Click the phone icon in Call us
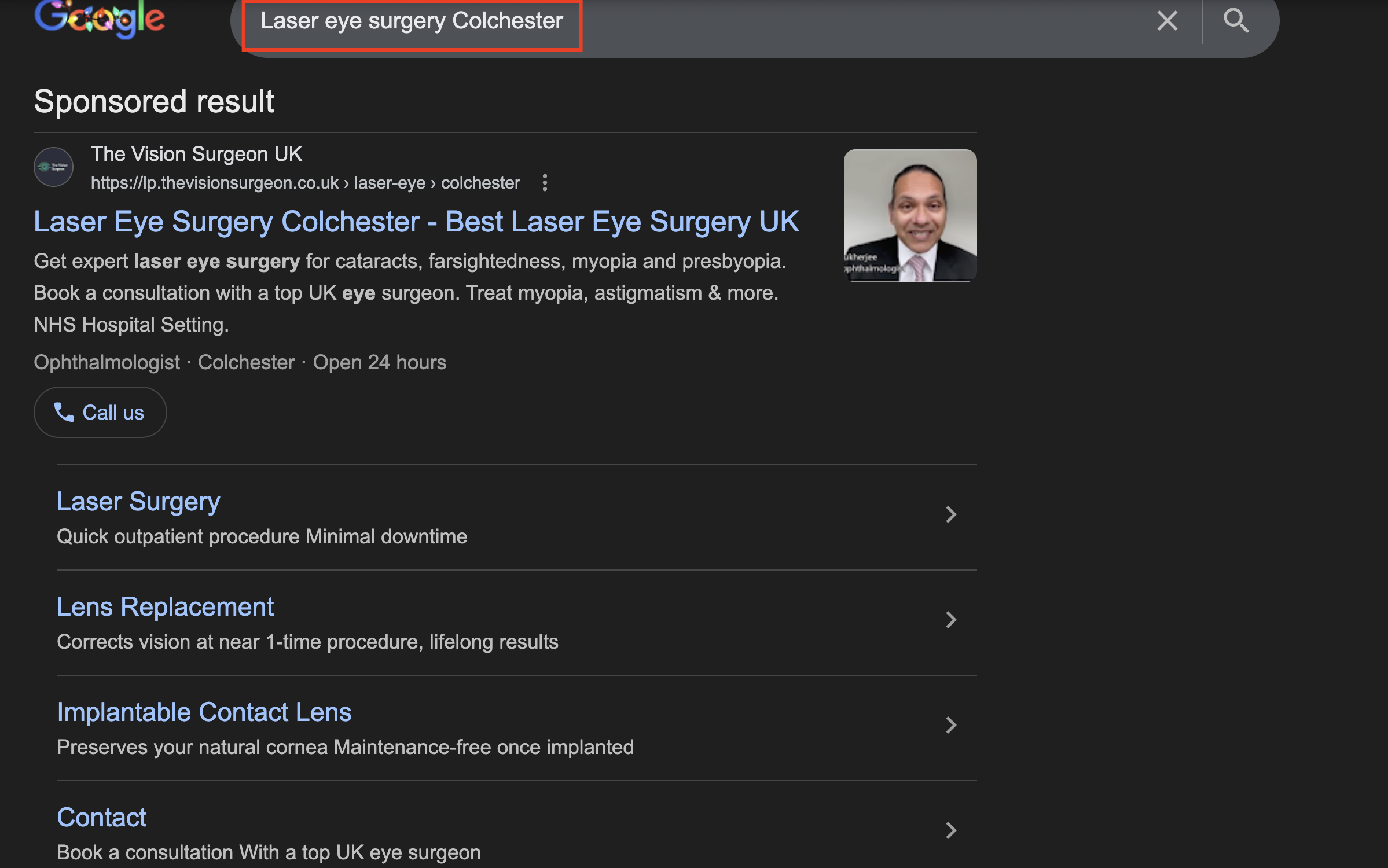This screenshot has width=1388, height=868. coord(64,413)
